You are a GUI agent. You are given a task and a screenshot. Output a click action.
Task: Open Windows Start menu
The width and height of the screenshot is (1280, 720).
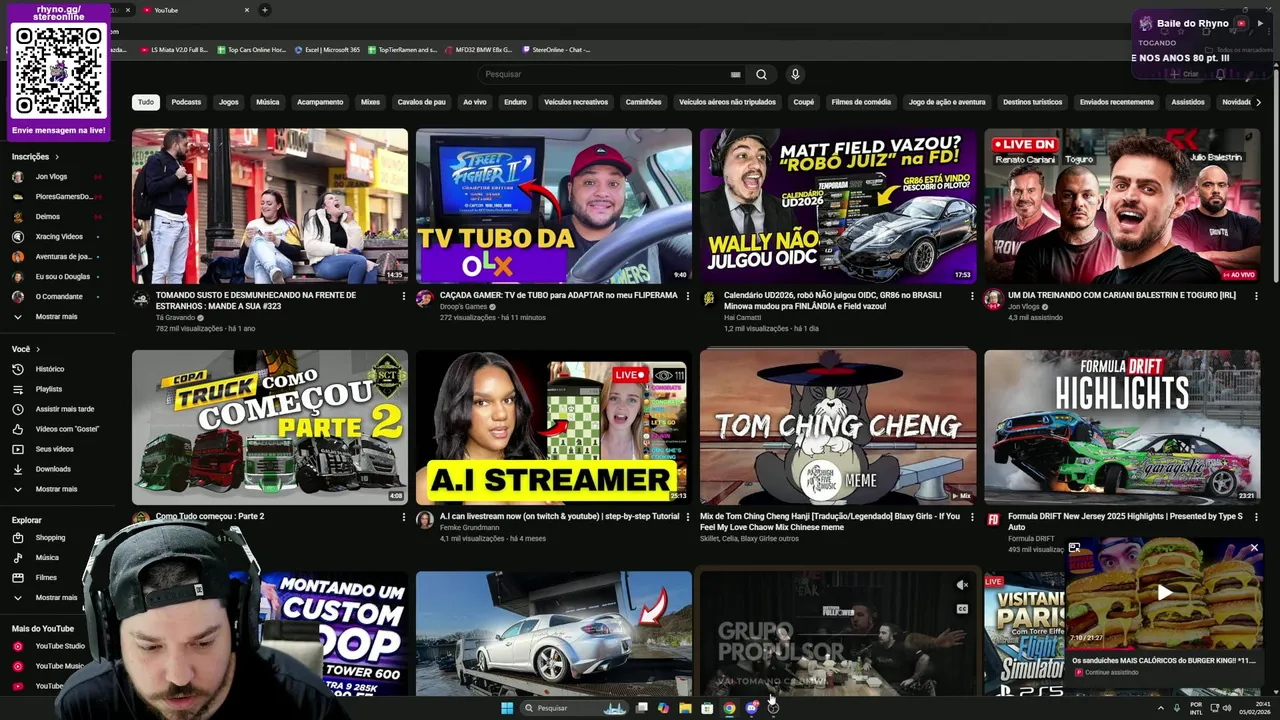[507, 708]
